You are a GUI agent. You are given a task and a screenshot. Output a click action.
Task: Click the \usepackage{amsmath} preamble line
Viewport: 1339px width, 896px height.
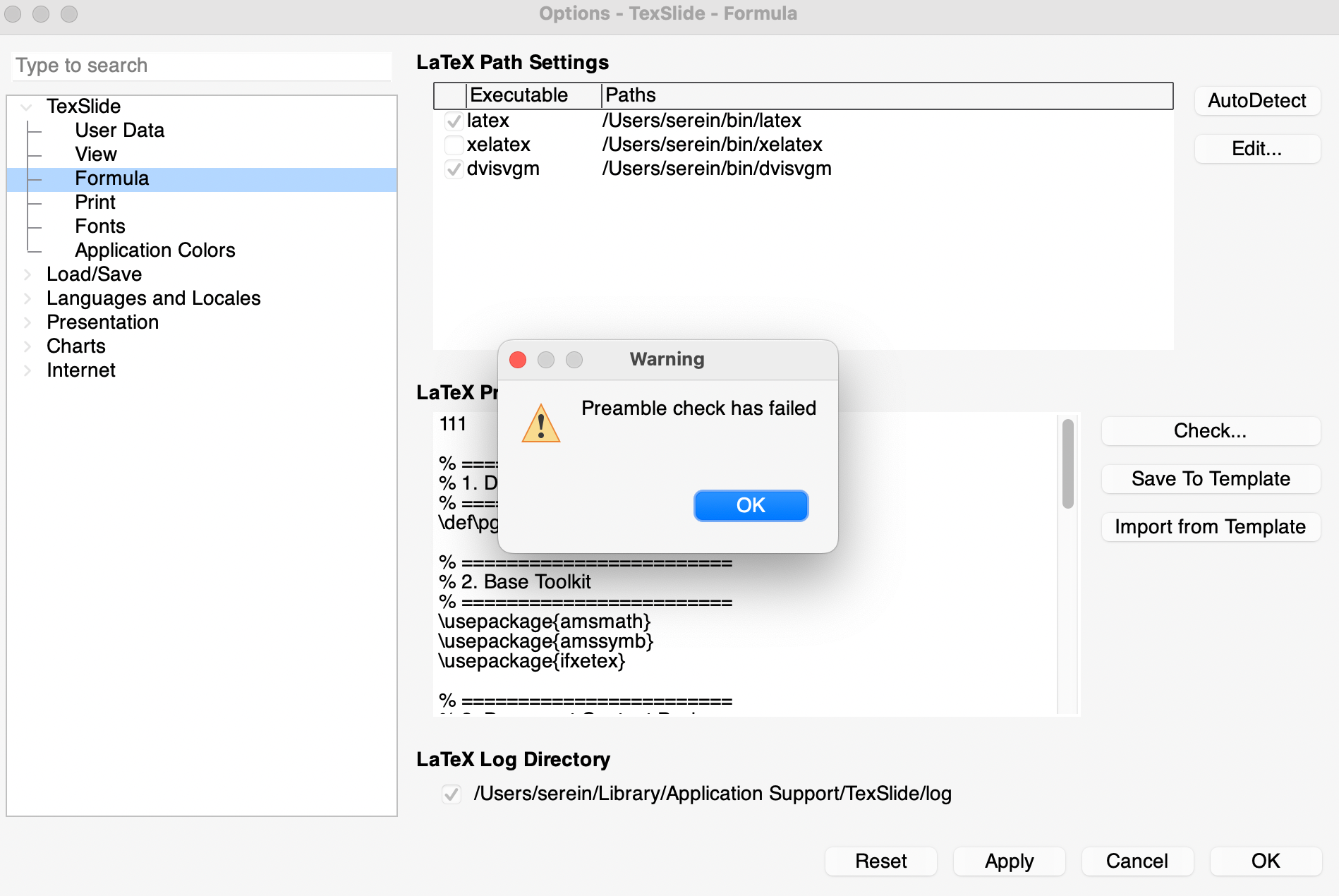545,622
